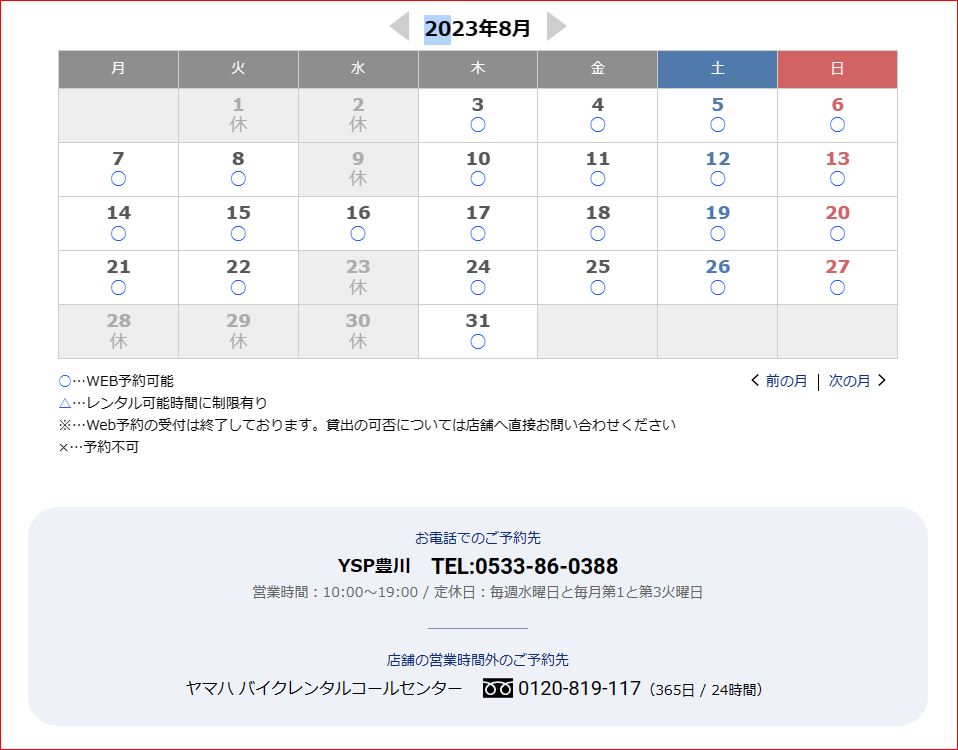Click the call center number 0120-819-117
The image size is (958, 750).
click(x=579, y=688)
